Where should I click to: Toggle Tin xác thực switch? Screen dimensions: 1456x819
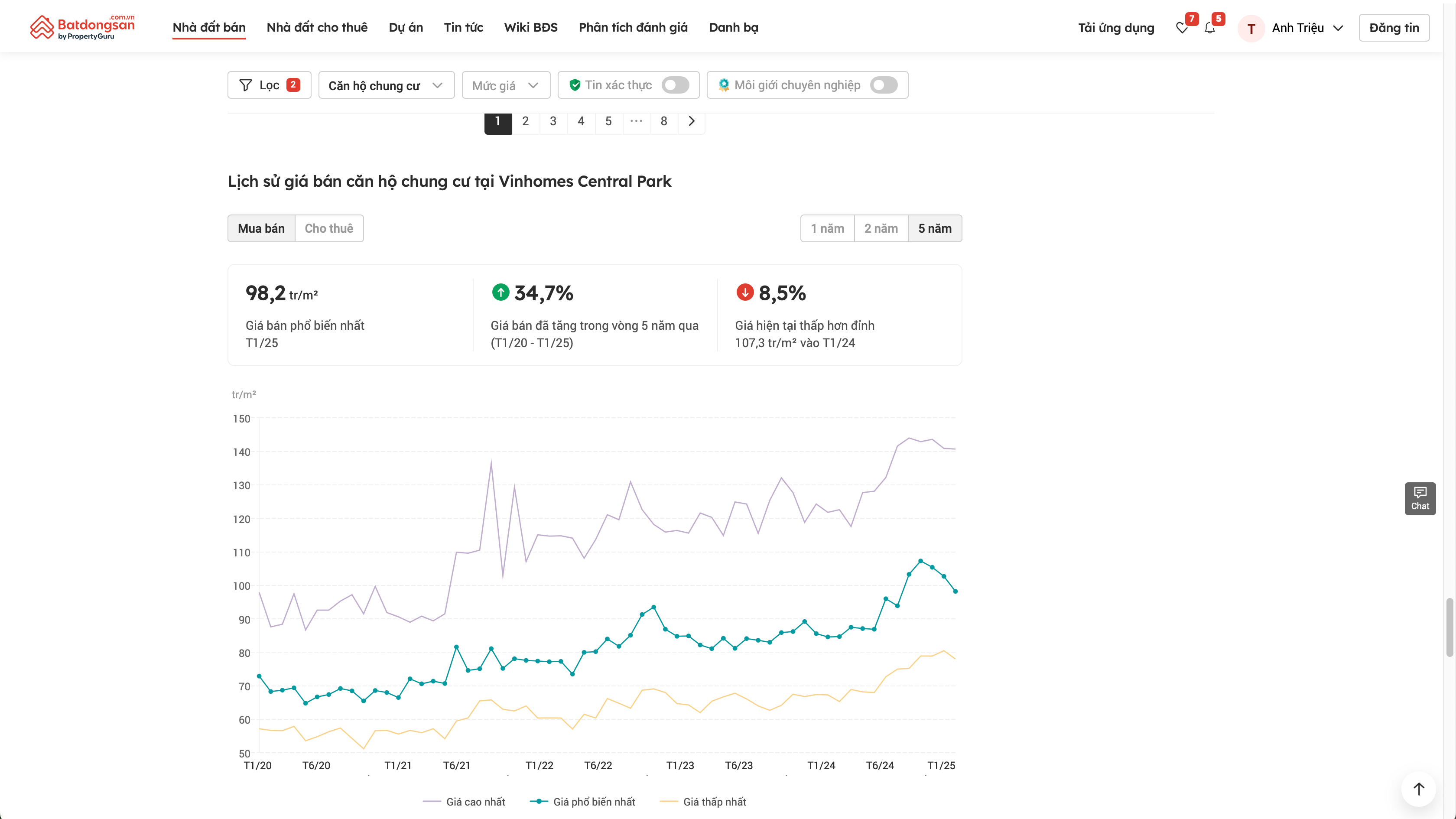coord(676,85)
